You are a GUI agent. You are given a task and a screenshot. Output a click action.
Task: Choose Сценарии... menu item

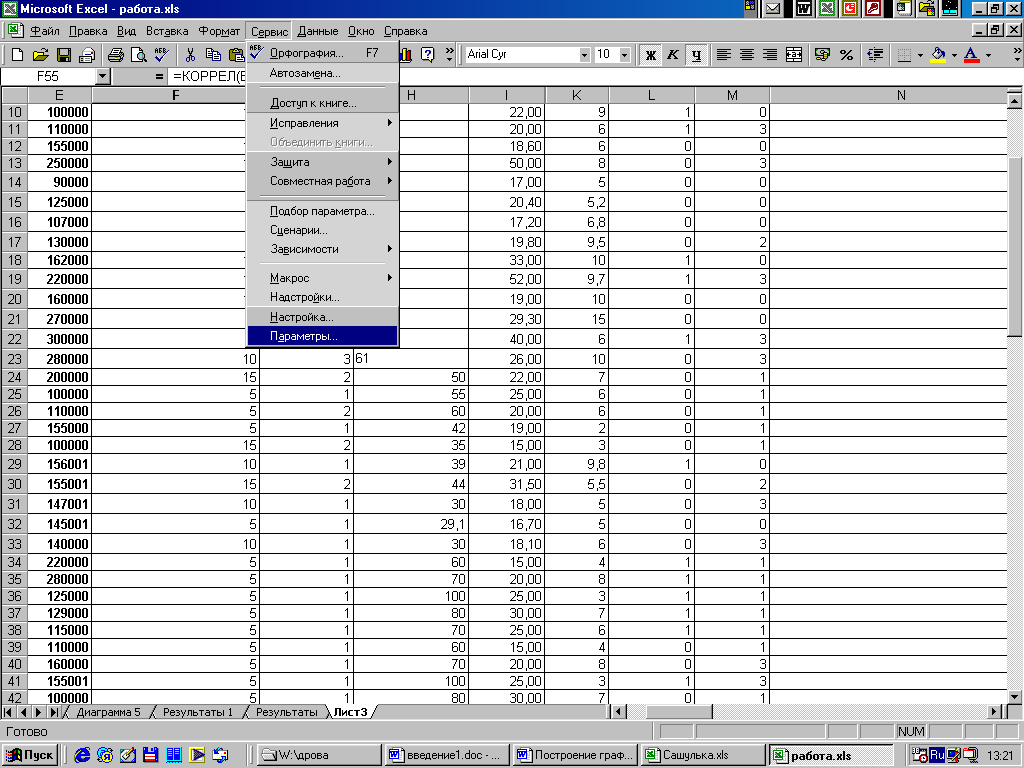[323, 230]
